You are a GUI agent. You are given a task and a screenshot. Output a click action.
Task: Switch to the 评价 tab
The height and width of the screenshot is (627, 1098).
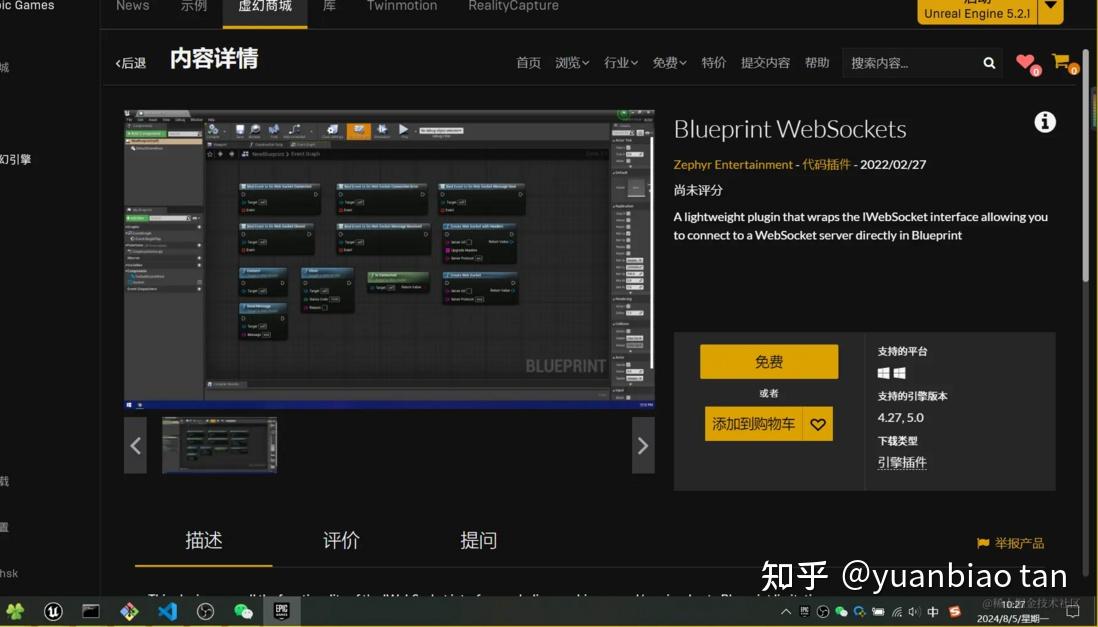point(340,540)
